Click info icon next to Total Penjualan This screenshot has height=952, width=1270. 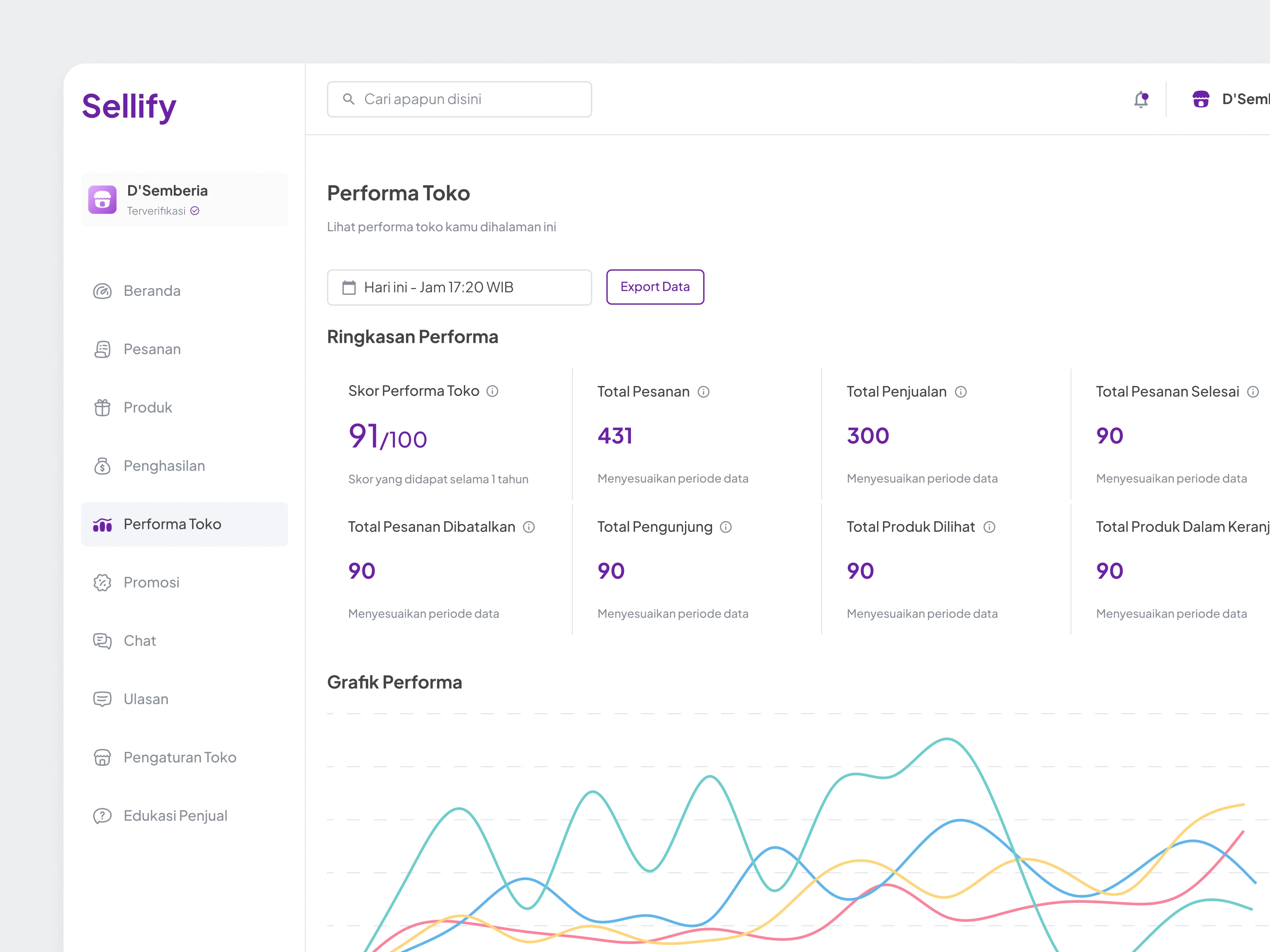tap(960, 392)
